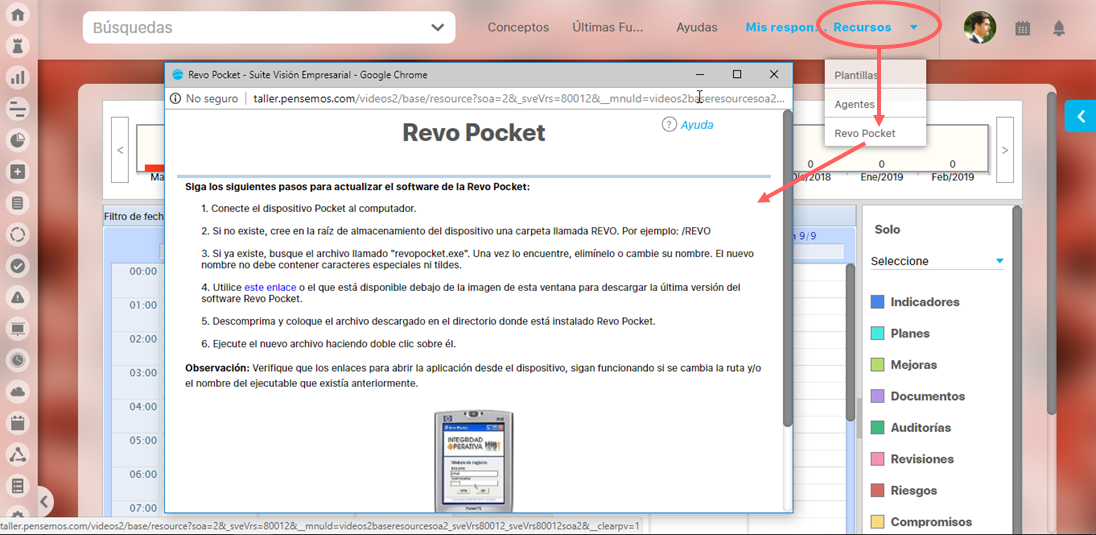Open the Conceptos menu
This screenshot has height=535, width=1096.
click(x=518, y=28)
